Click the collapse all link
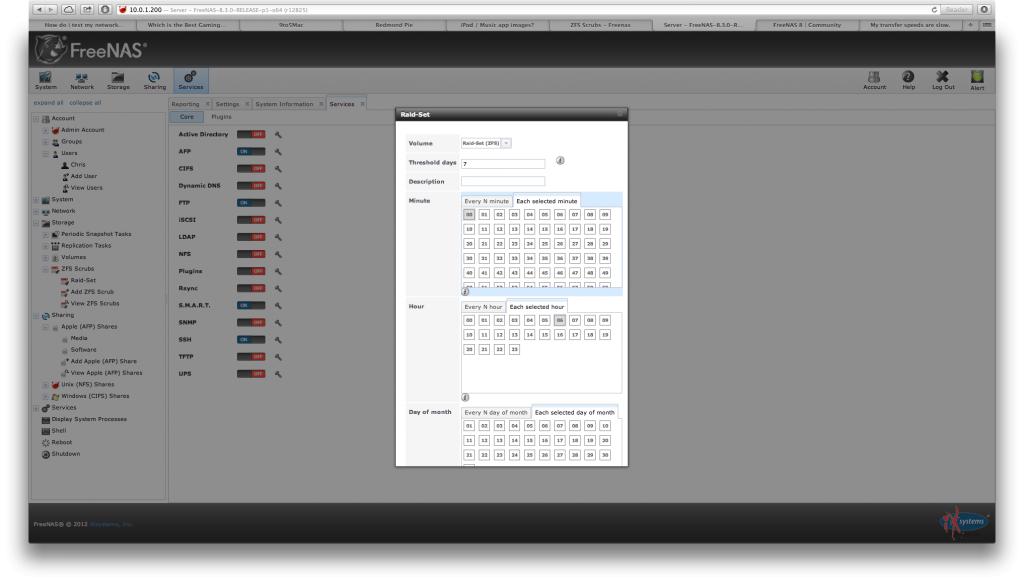This screenshot has width=1024, height=583. (x=85, y=103)
